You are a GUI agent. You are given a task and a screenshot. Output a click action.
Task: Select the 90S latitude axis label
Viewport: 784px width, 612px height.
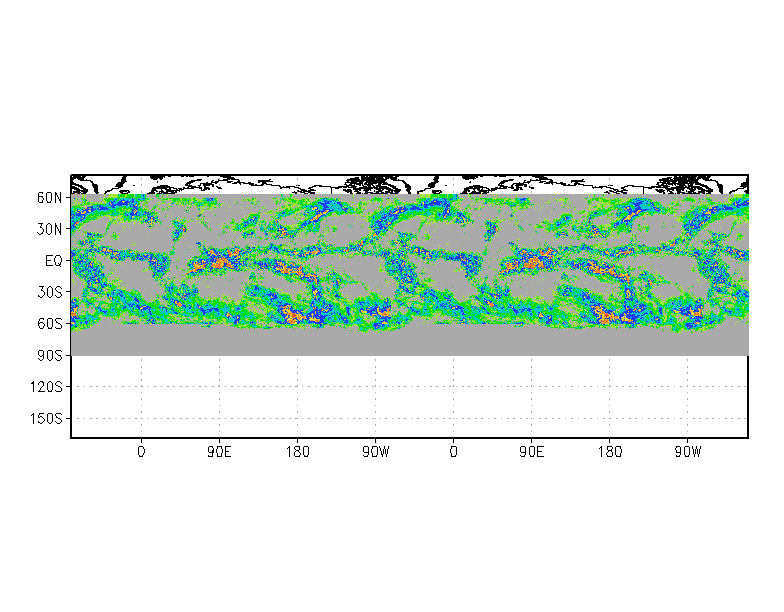[50, 356]
